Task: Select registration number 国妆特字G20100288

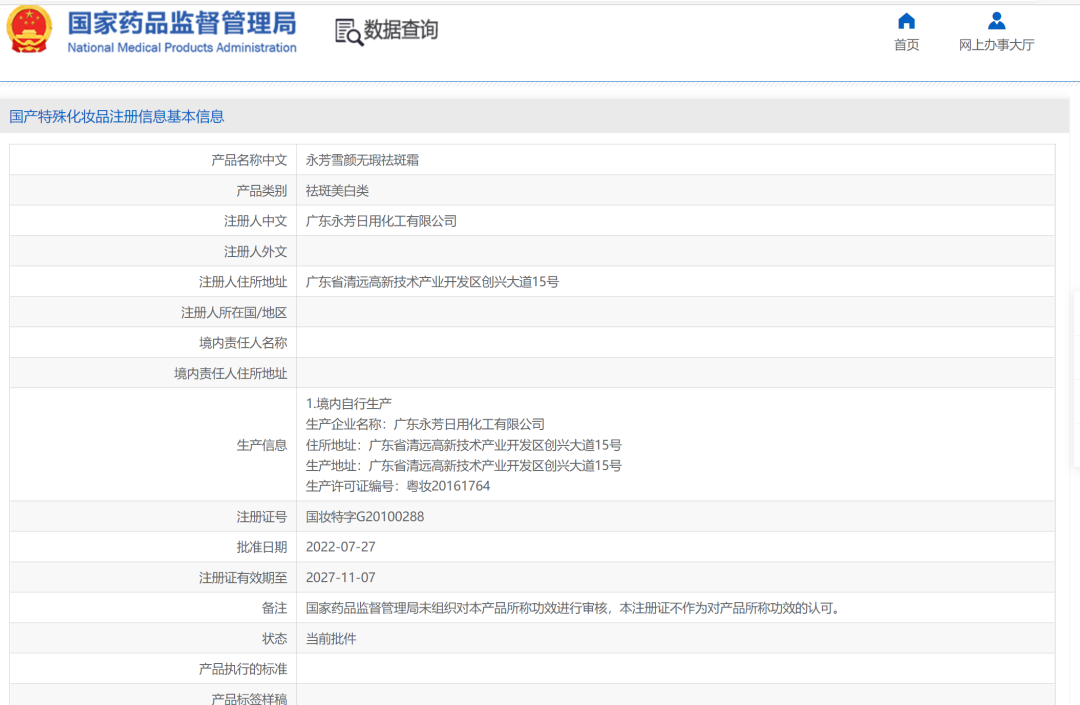Action: pyautogui.click(x=365, y=516)
